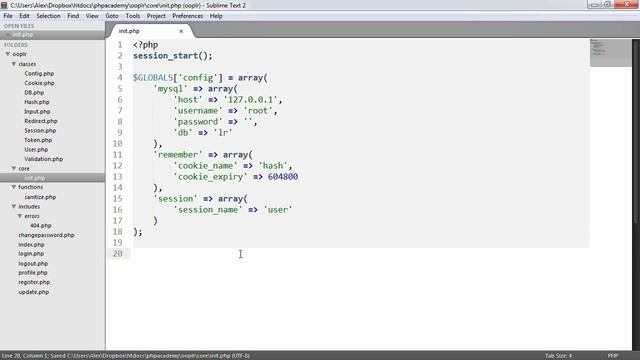Open Redirect.php in sidebar
This screenshot has height=360, width=640.
click(41, 121)
